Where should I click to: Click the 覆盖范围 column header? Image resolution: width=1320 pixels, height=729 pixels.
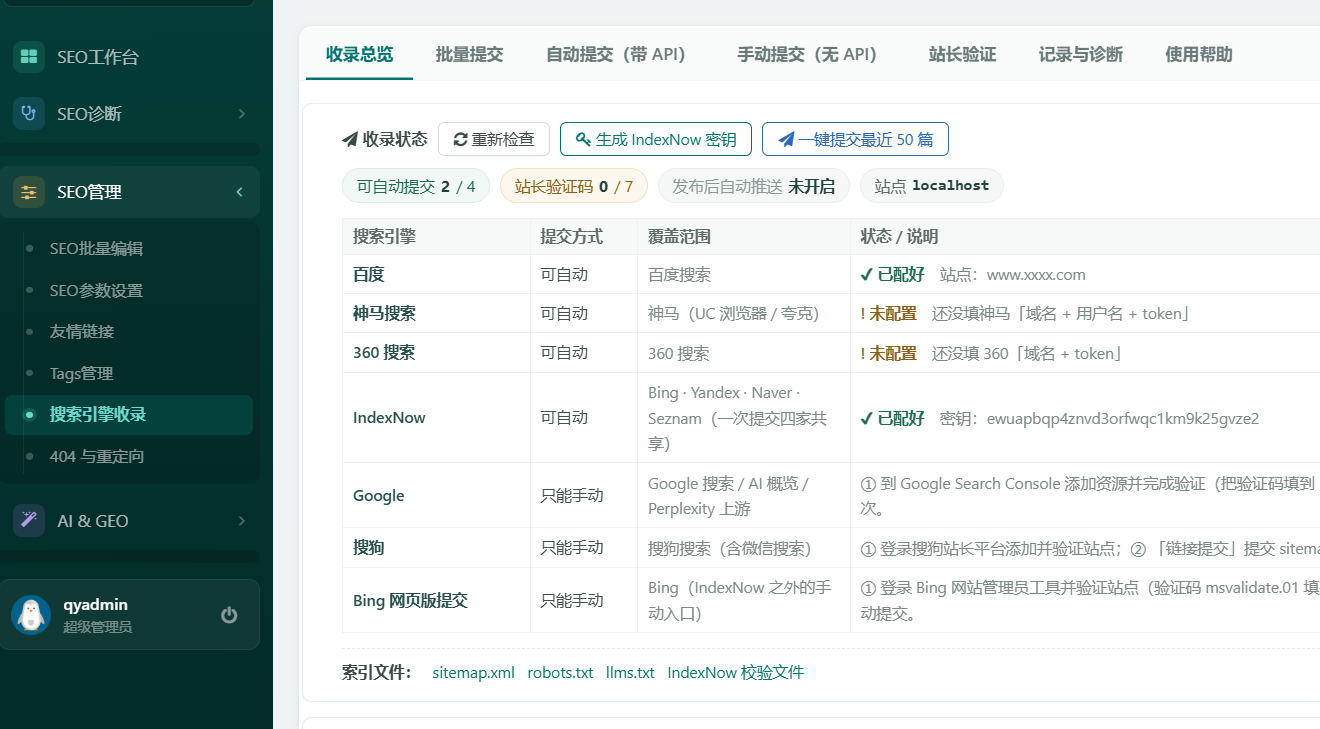click(x=680, y=236)
